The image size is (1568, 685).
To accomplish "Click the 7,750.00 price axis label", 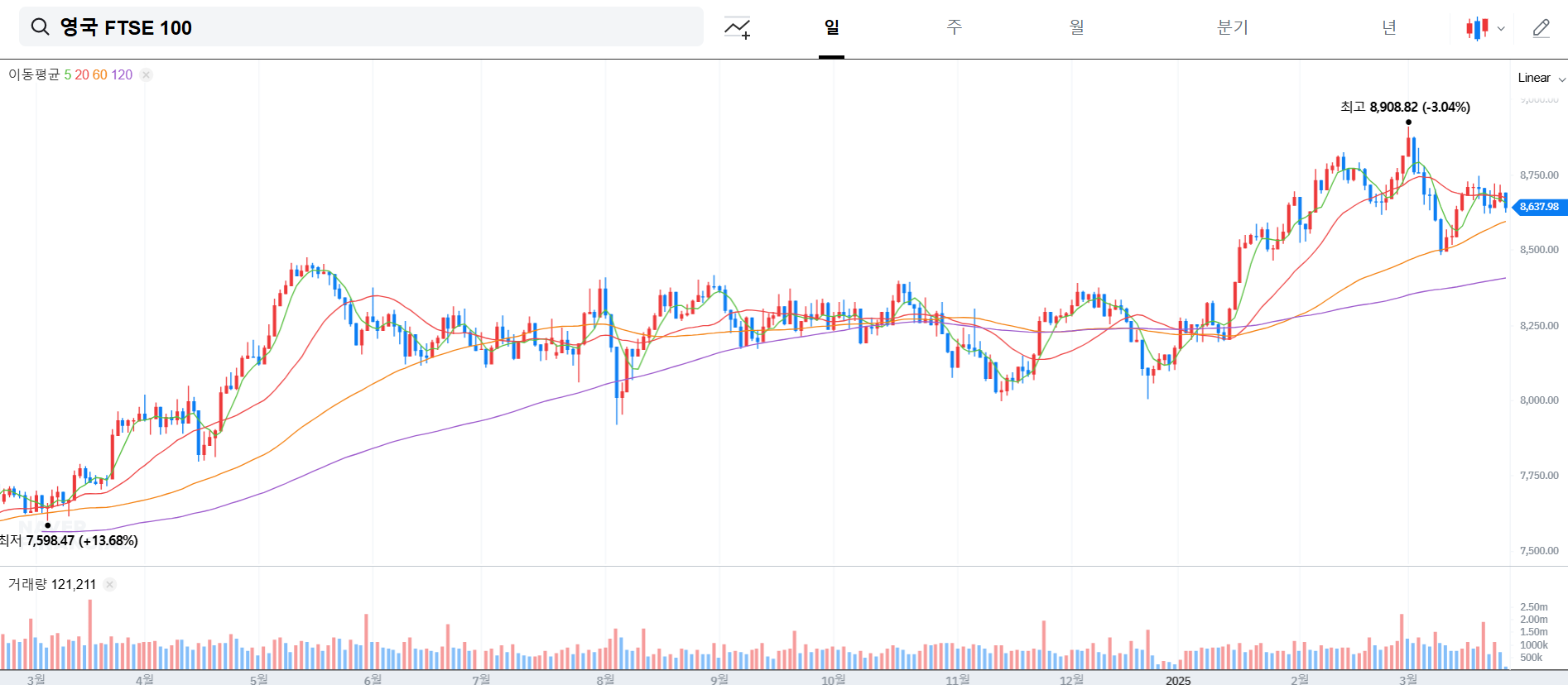I will coord(1539,476).
